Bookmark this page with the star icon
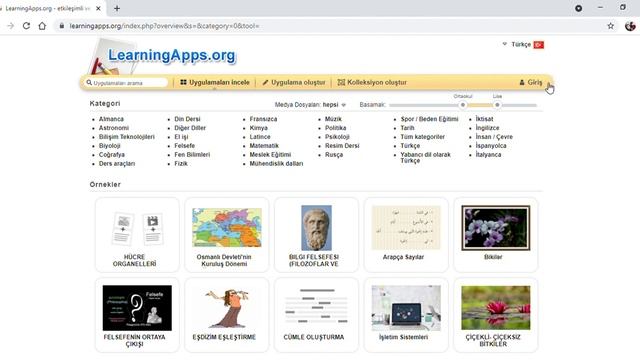Image resolution: width=640 pixels, height=360 pixels. point(611,26)
